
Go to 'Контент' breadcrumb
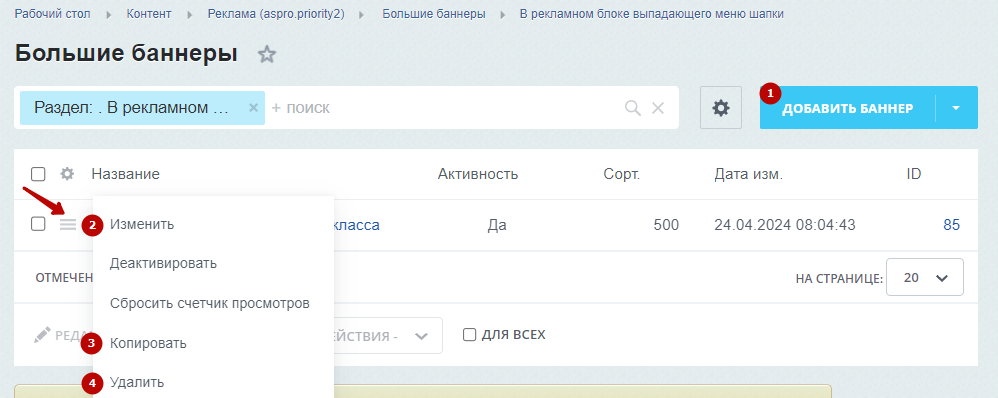pos(149,13)
